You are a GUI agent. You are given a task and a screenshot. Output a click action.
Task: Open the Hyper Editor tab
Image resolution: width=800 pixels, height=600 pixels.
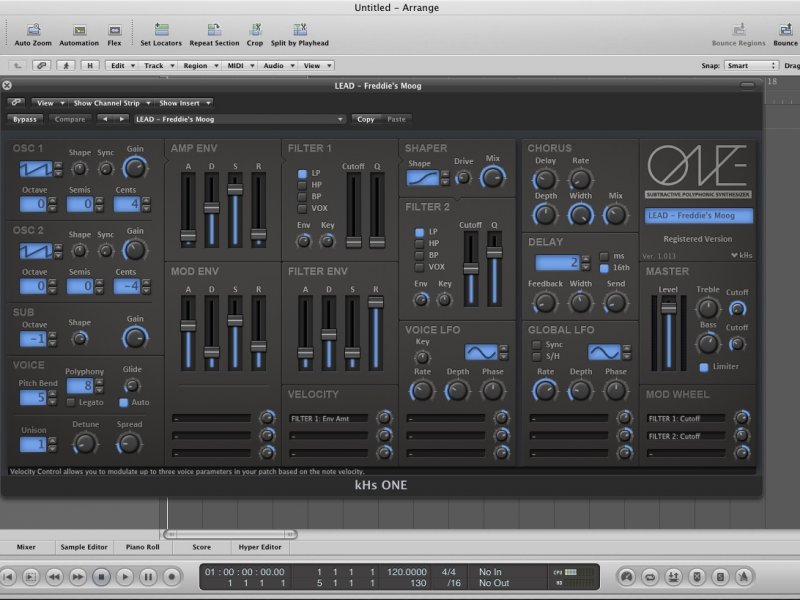(260, 547)
